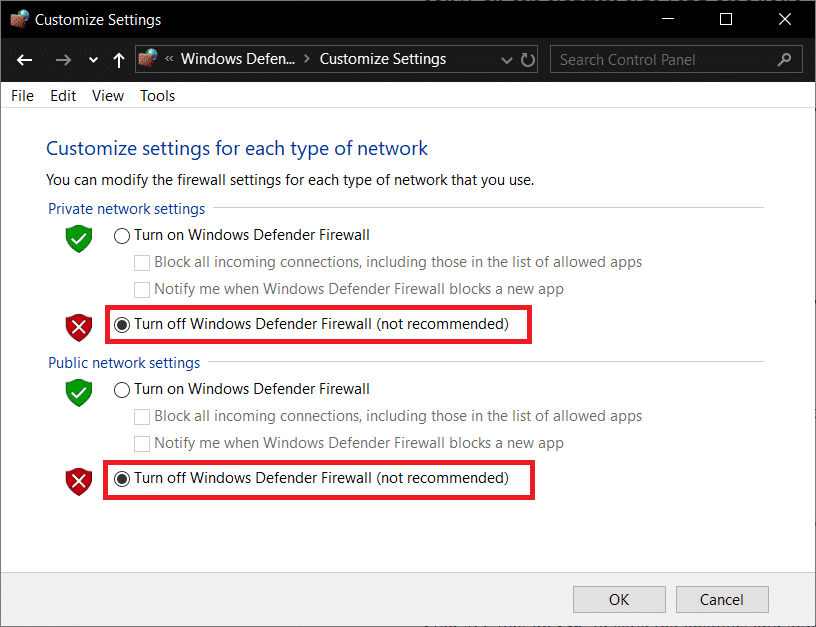This screenshot has height=627, width=816.
Task: Click the Cancel button
Action: (722, 599)
